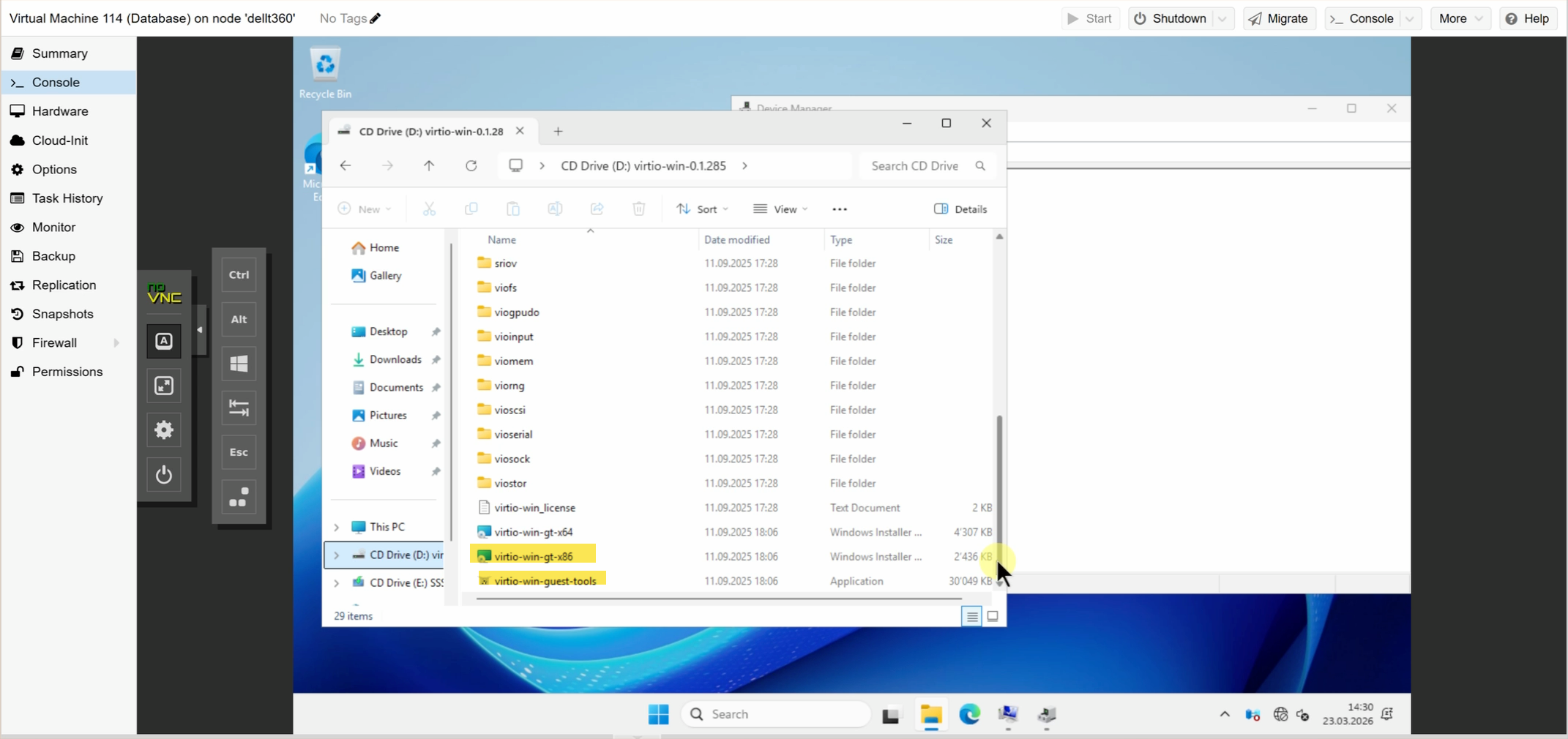Cut the selection using the scissors toolbar icon
Screen dimensions: 1568x739
[x=430, y=209]
